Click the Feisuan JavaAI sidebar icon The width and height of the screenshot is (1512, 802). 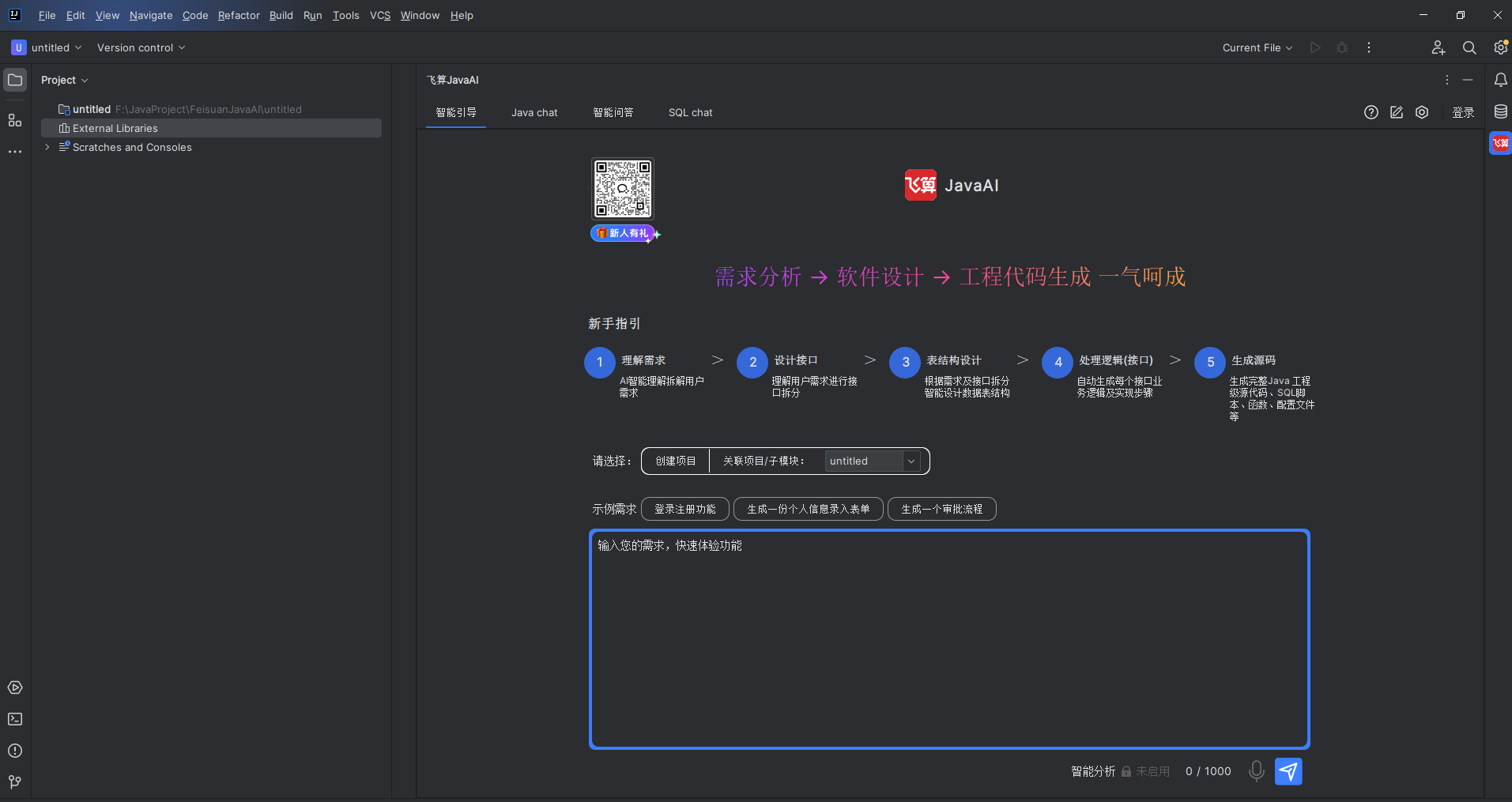[x=1500, y=143]
